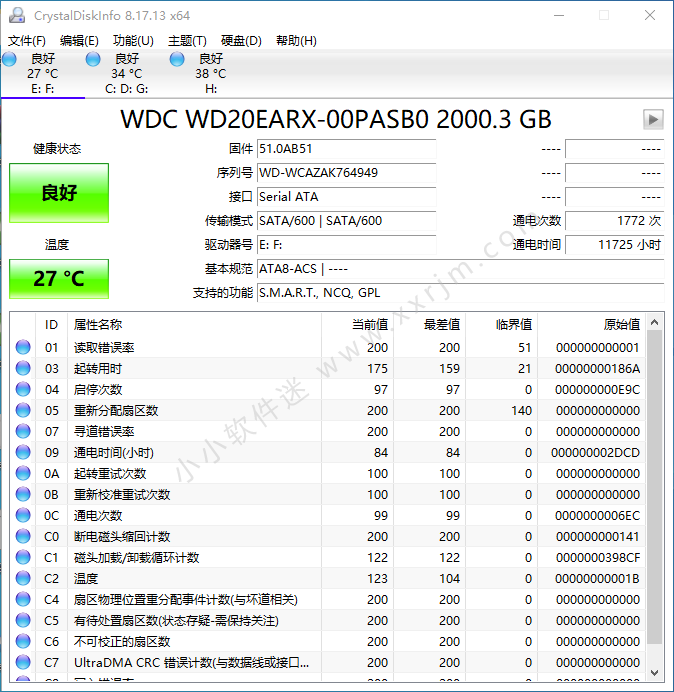Click the attribute list vertical scrollbar thumb

pyautogui.click(x=655, y=488)
